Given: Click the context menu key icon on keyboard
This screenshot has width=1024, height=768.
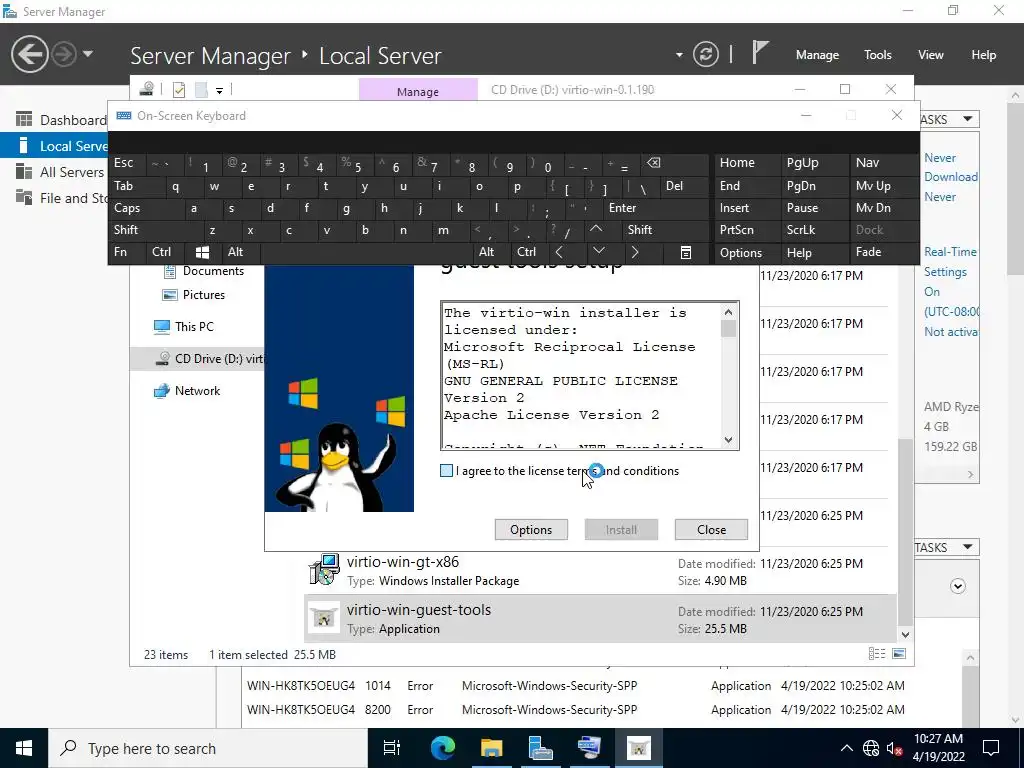Looking at the screenshot, I should coord(686,252).
